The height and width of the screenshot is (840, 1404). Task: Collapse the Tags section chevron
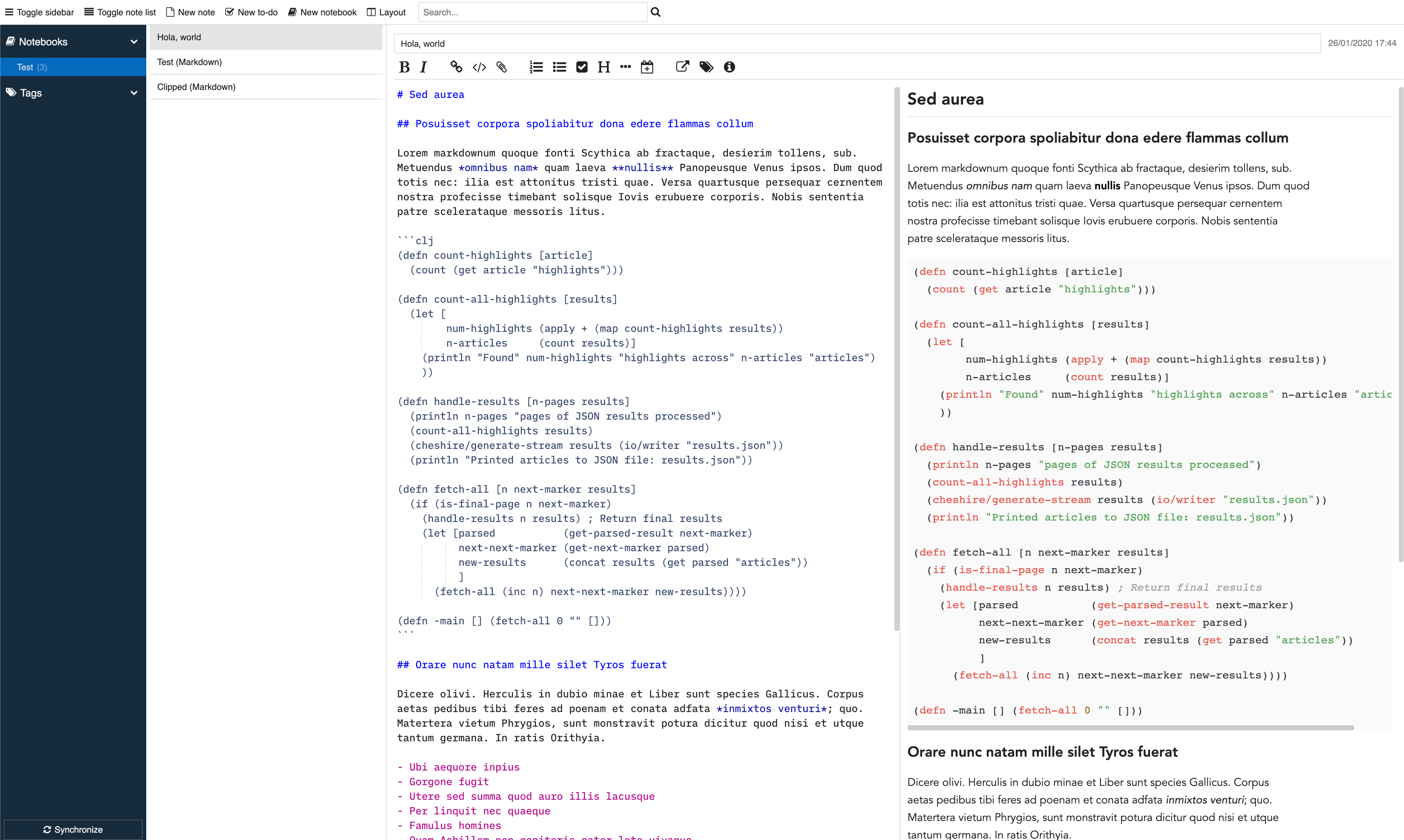(x=133, y=93)
